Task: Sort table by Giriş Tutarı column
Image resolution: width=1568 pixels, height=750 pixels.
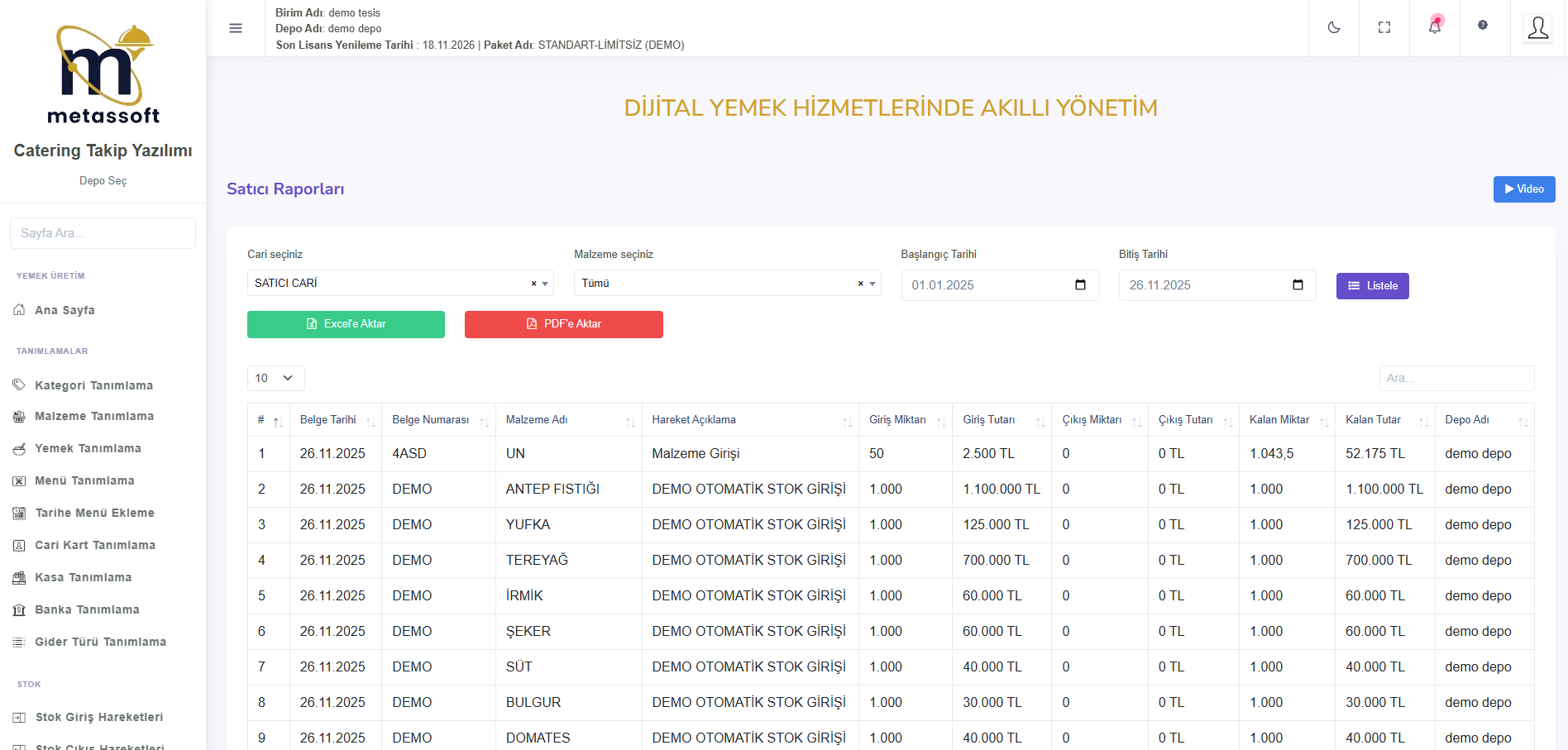Action: pyautogui.click(x=1001, y=420)
